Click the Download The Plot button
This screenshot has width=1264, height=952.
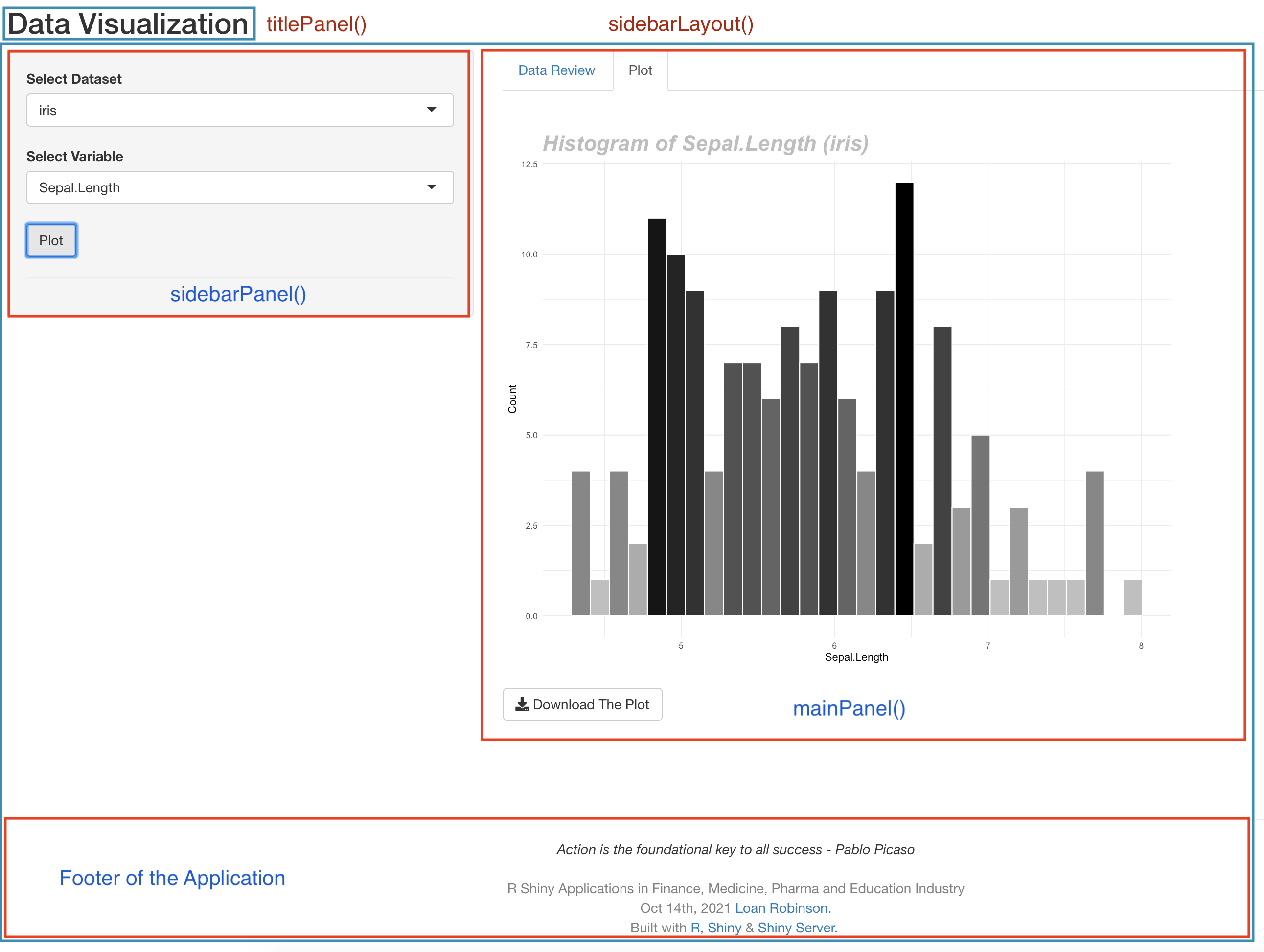coord(582,704)
